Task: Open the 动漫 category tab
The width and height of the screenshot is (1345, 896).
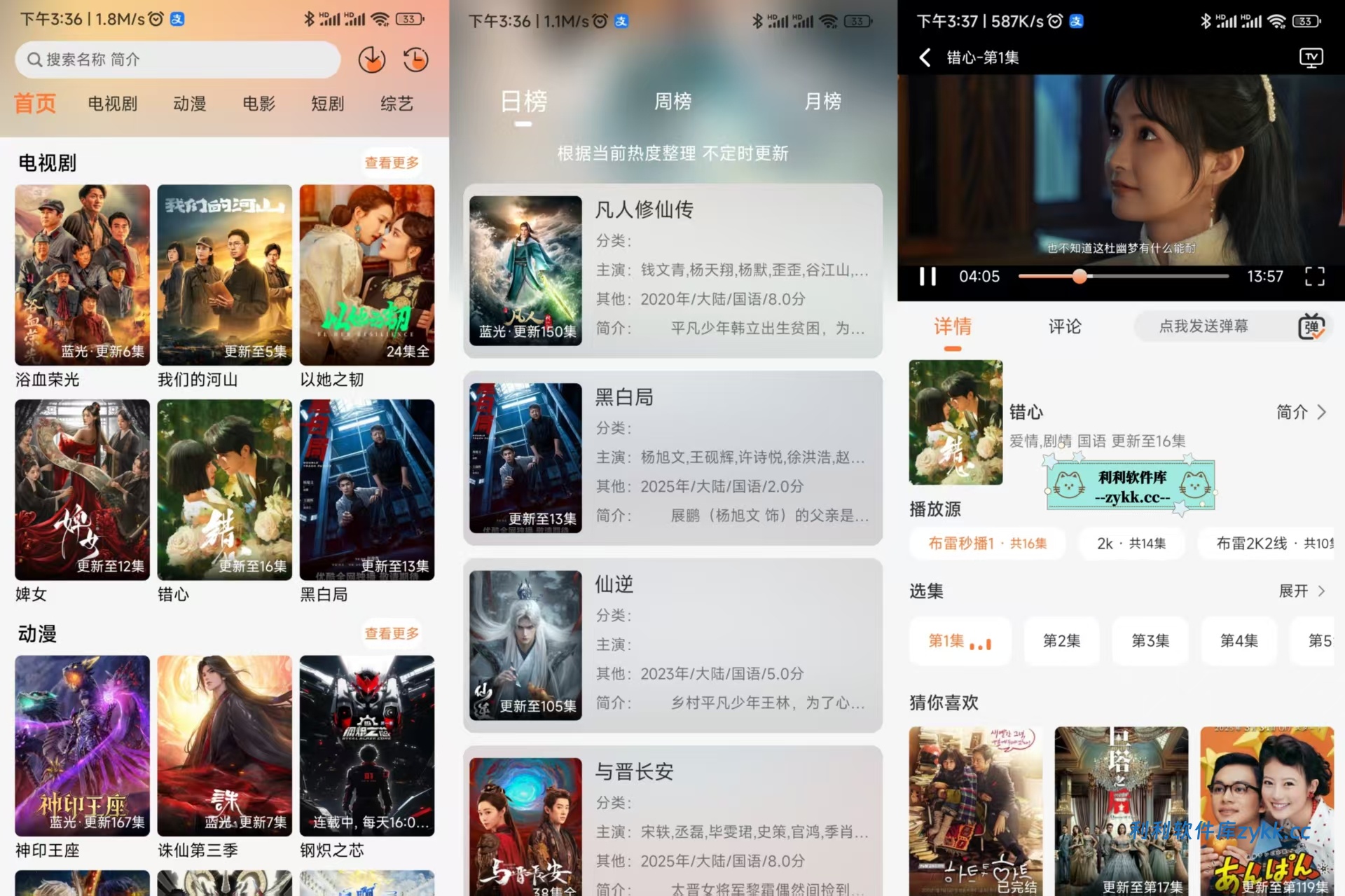Action: pos(189,104)
